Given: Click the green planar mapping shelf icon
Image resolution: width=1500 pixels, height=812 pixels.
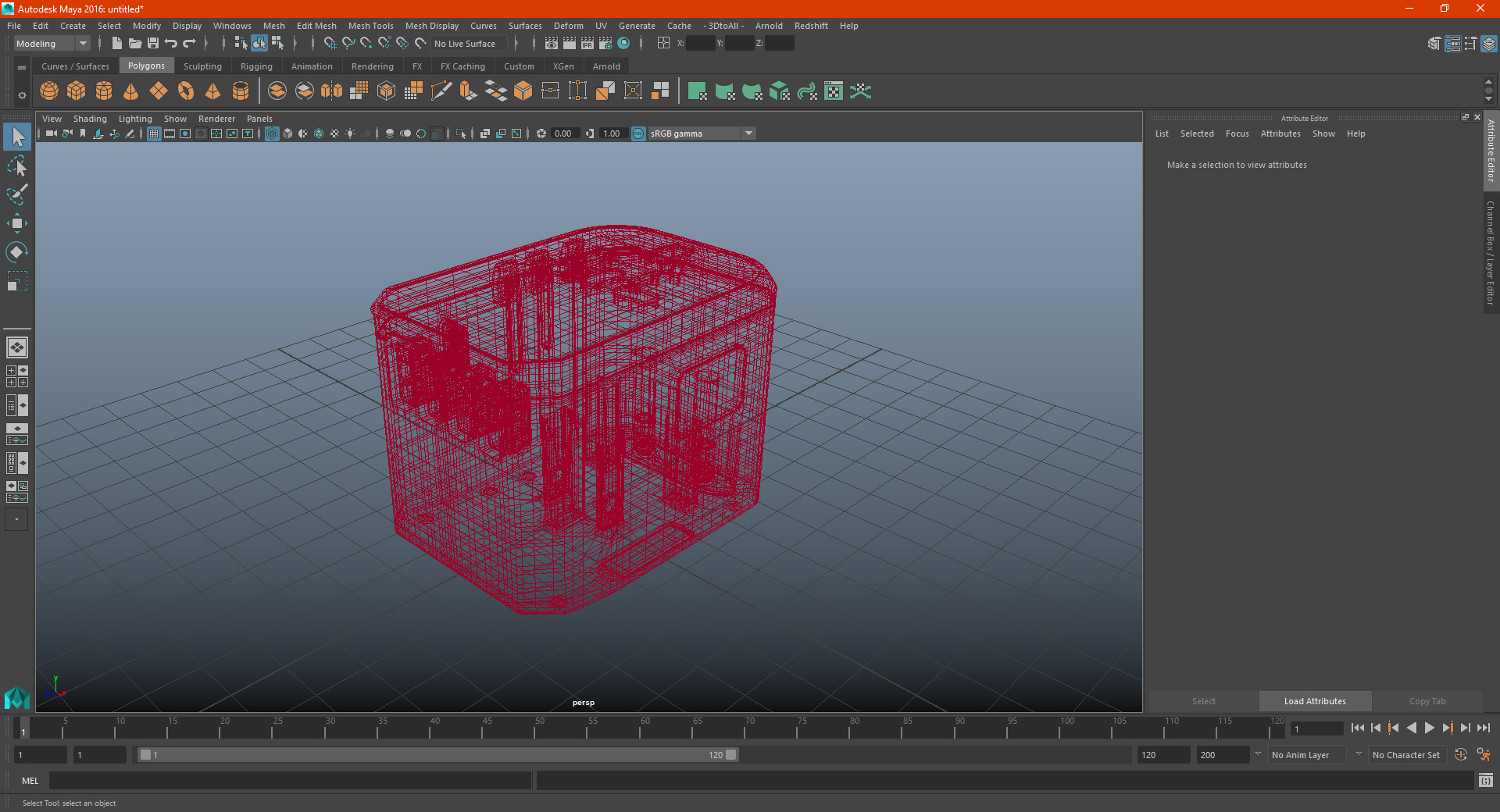Looking at the screenshot, I should coord(697,91).
